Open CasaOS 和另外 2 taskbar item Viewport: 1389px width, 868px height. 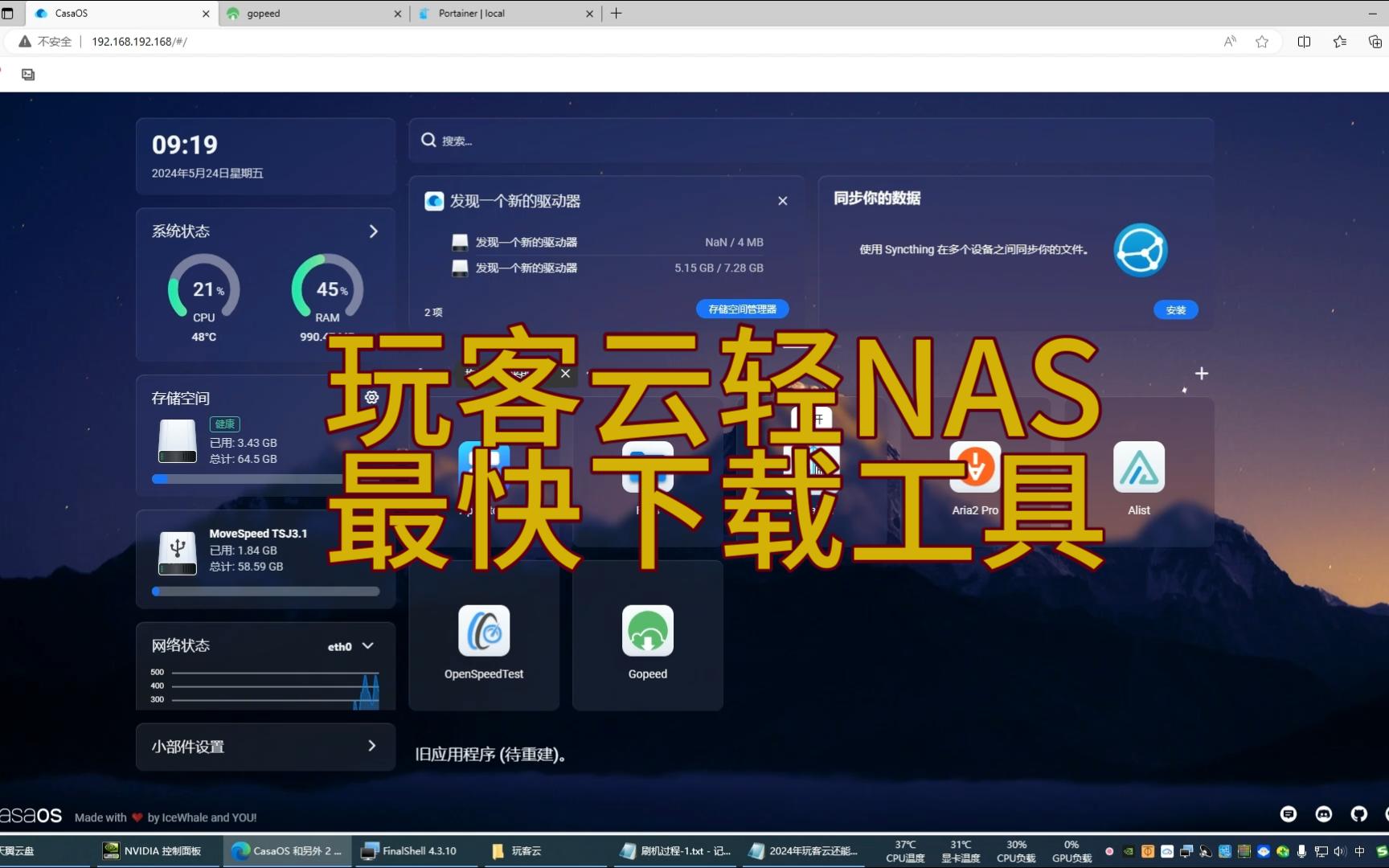click(286, 850)
